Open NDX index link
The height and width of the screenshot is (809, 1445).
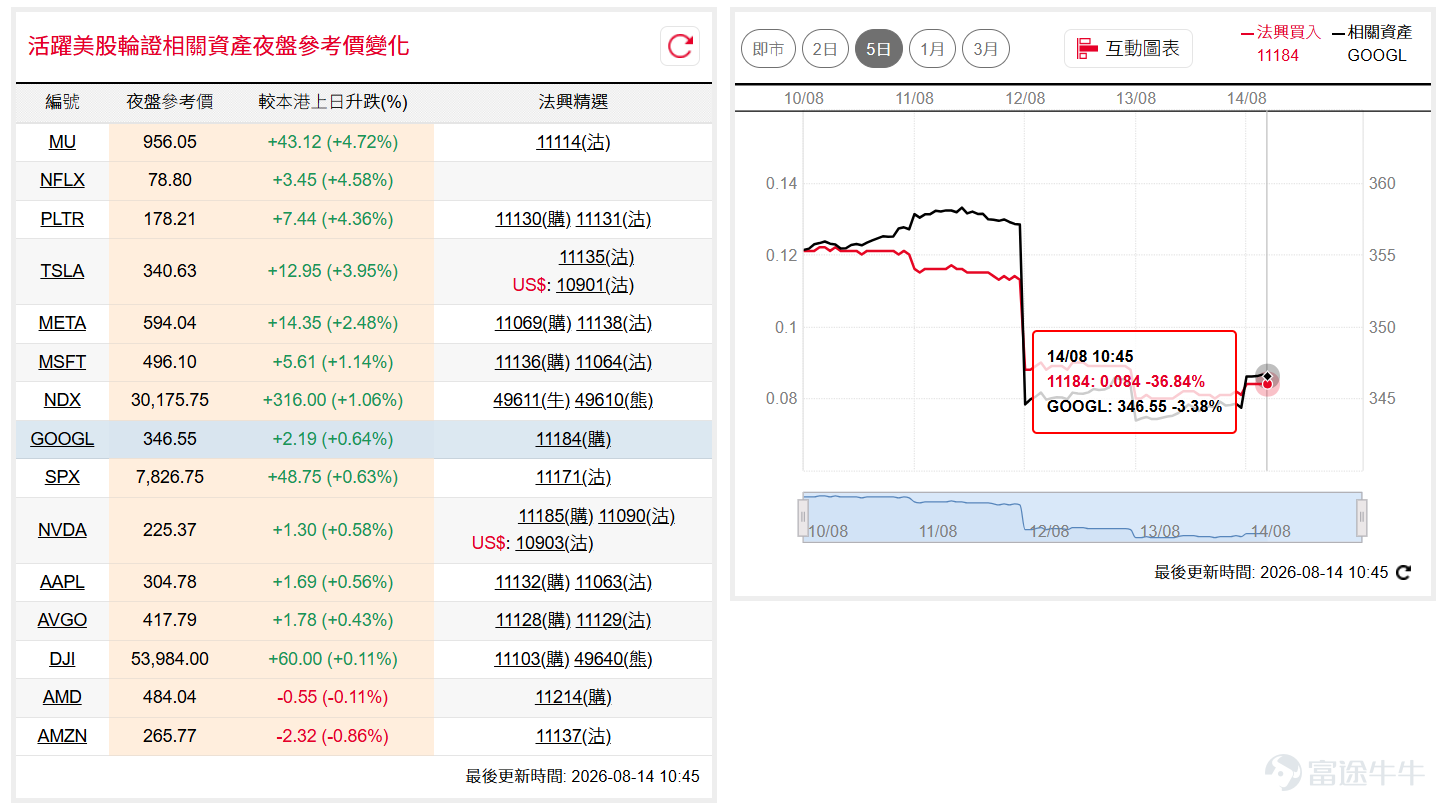point(62,400)
